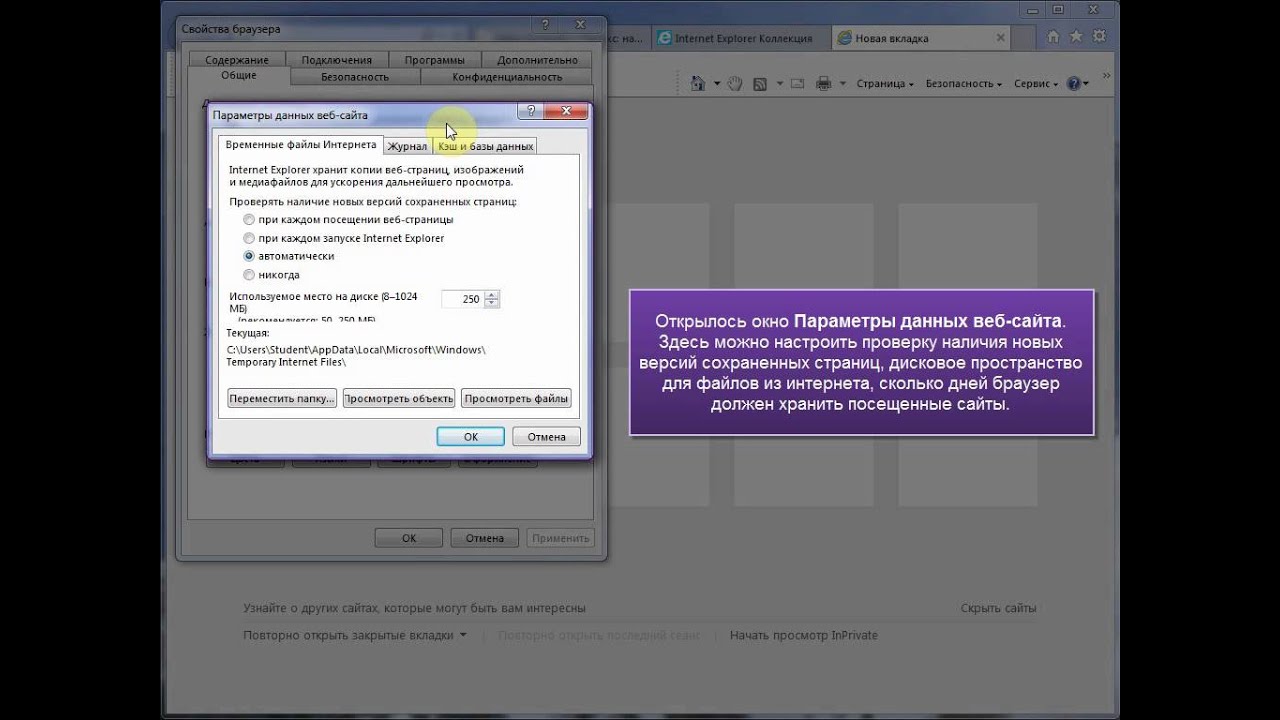Open the Сервис menu dropdown
The width and height of the screenshot is (1280, 720).
tap(1035, 84)
